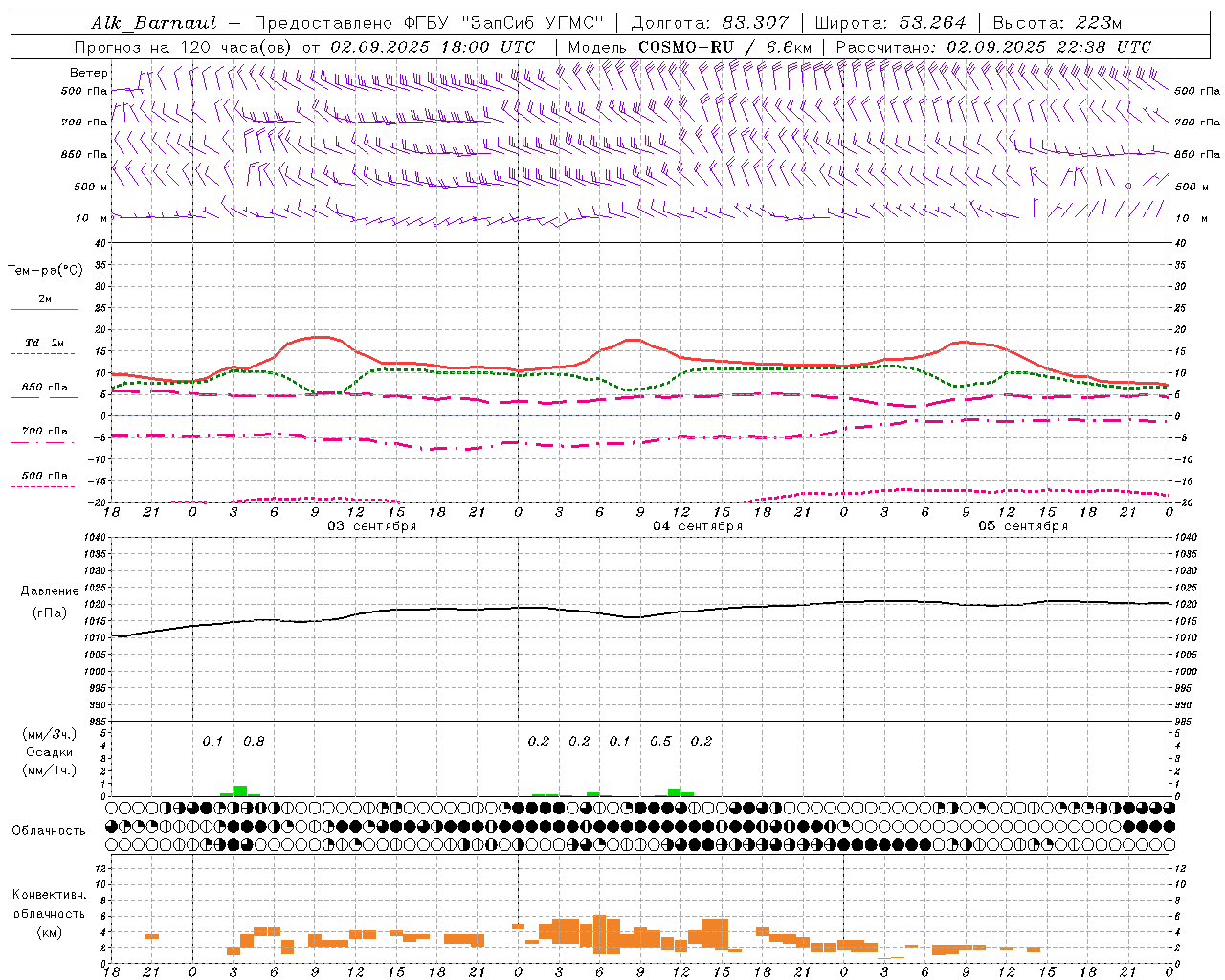Click the 'Конвективн.' convective cloud label

49,895
